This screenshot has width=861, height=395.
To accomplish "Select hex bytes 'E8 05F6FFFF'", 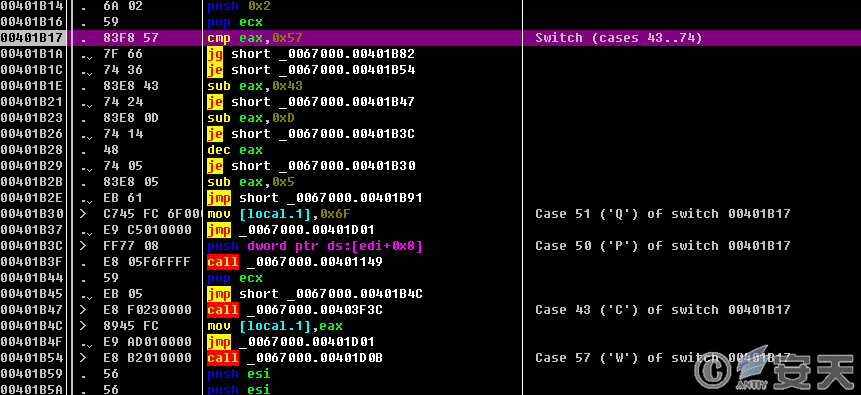I will 147,262.
